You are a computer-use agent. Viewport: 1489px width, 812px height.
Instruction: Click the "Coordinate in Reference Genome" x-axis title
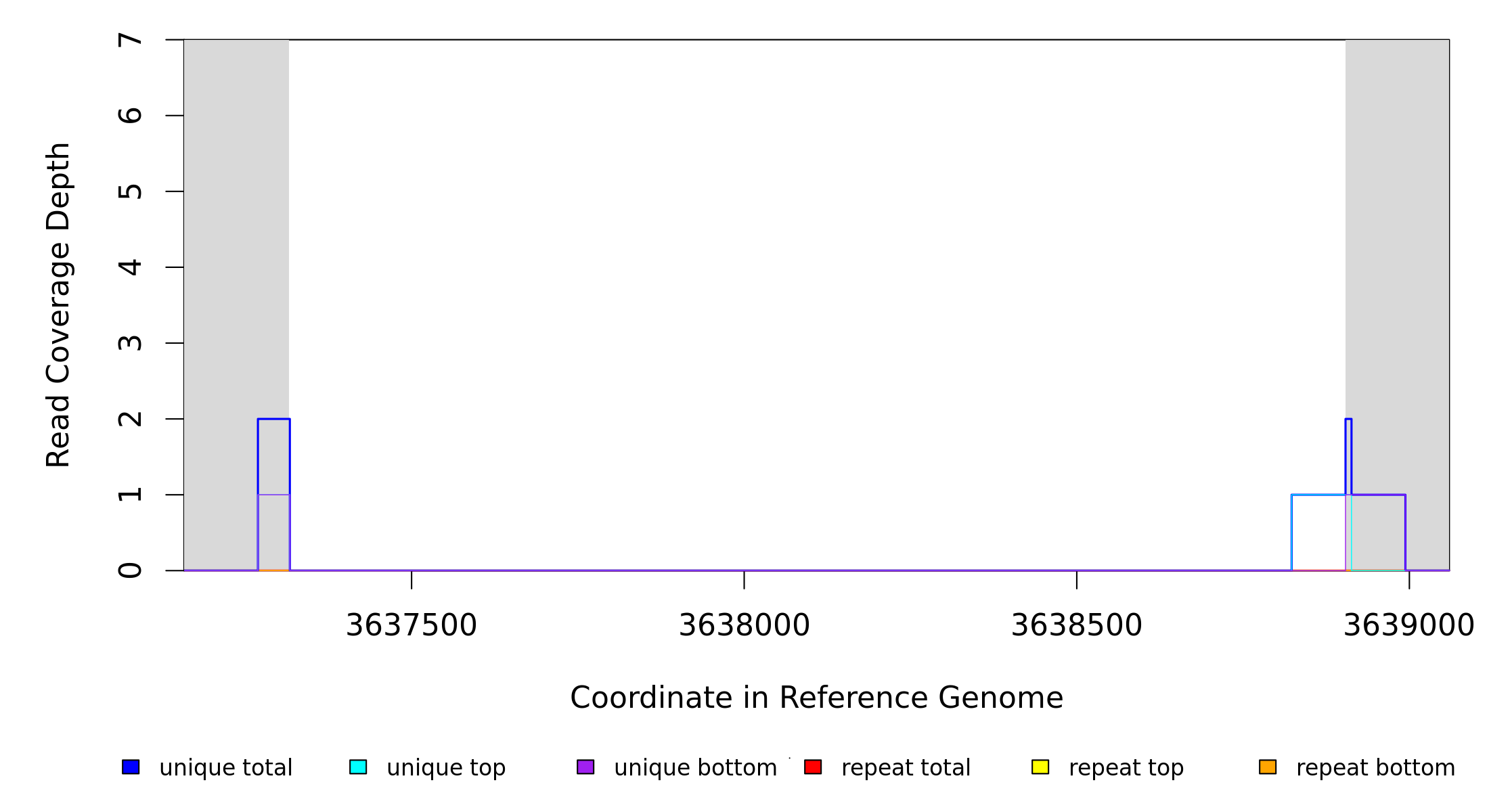point(816,698)
